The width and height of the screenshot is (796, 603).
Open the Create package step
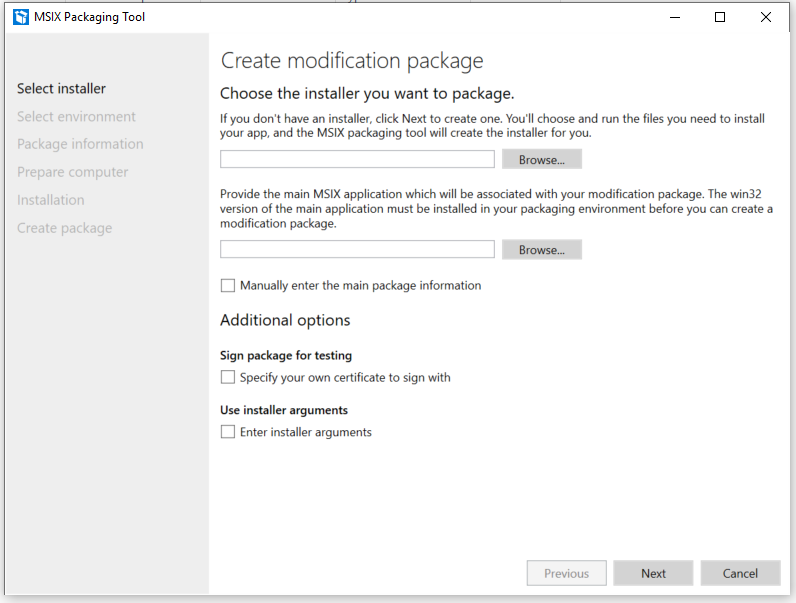(x=64, y=228)
